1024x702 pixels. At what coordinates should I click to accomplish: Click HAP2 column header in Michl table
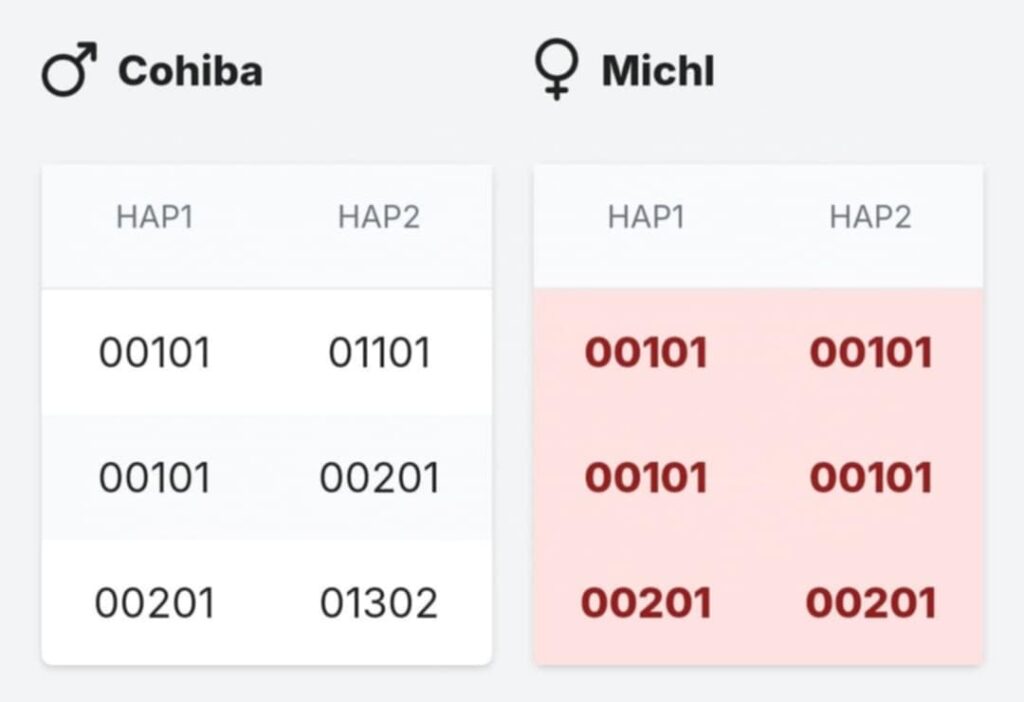pos(870,217)
